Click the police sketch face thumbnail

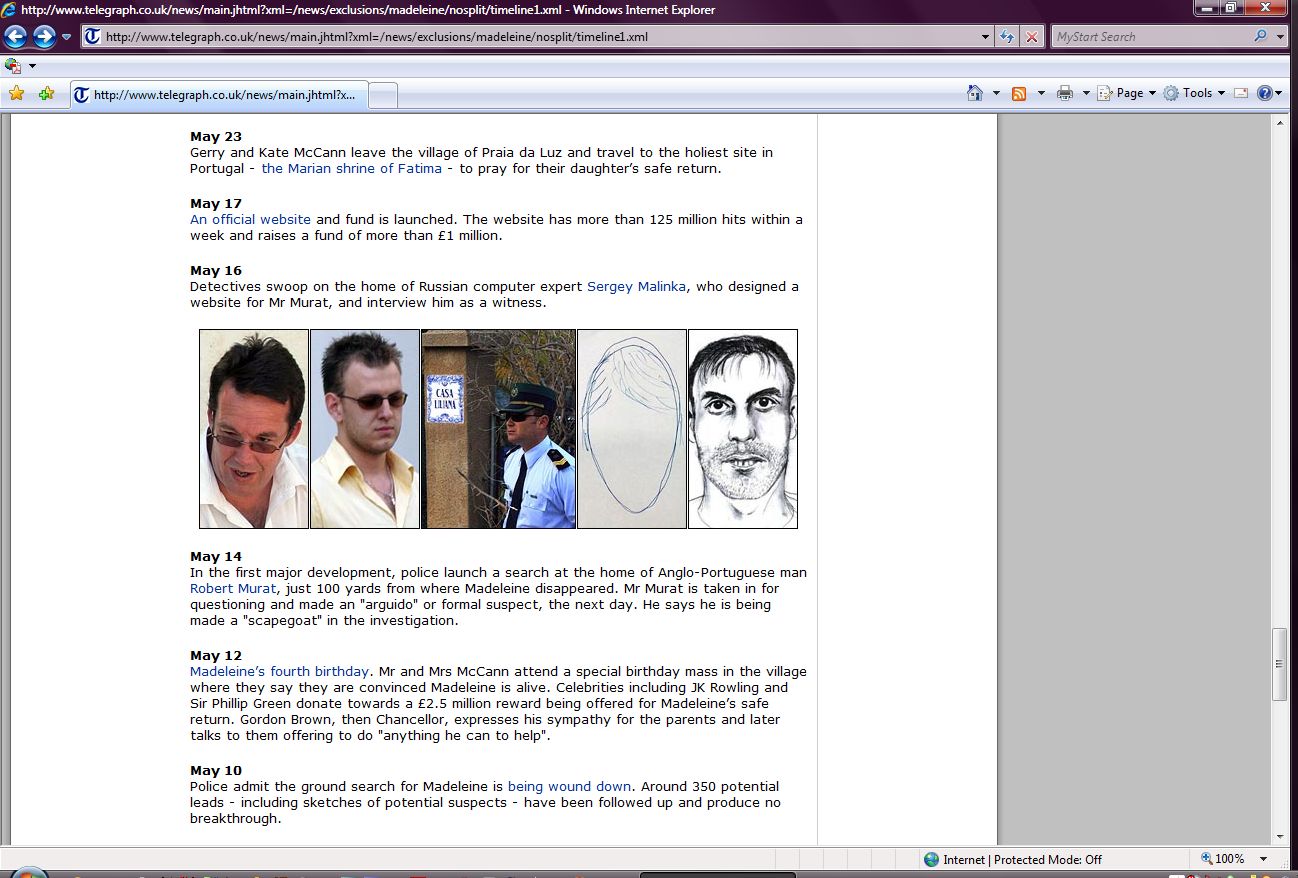[x=742, y=428]
